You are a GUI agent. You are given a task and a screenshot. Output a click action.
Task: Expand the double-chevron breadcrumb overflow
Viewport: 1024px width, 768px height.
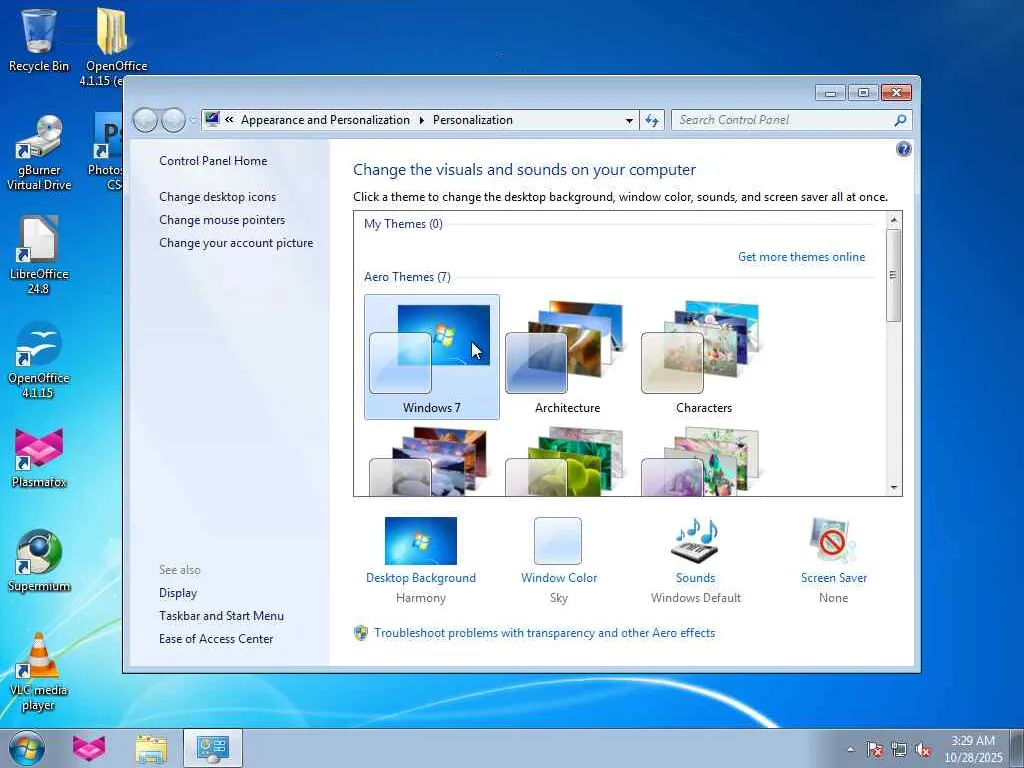pyautogui.click(x=229, y=120)
